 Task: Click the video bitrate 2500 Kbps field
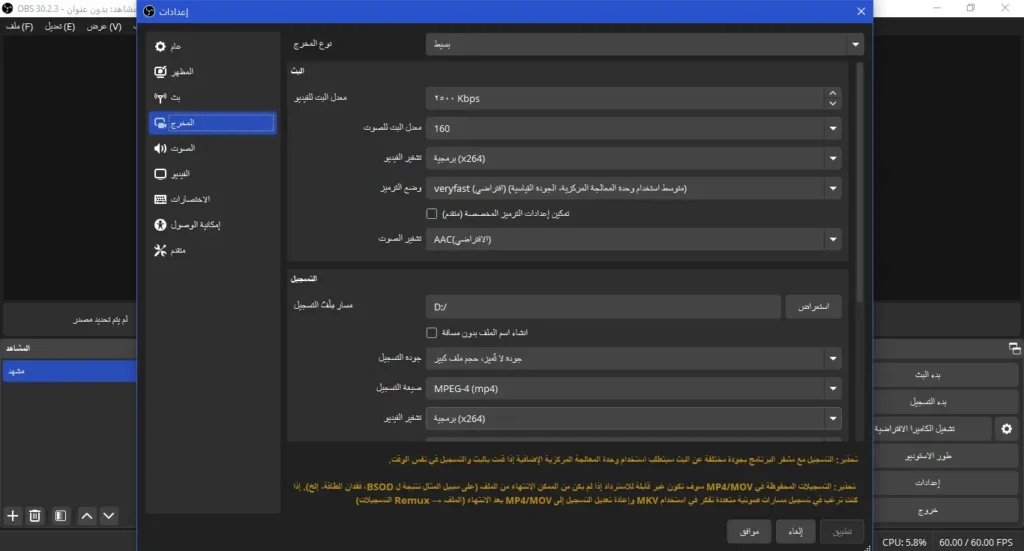[x=625, y=99]
